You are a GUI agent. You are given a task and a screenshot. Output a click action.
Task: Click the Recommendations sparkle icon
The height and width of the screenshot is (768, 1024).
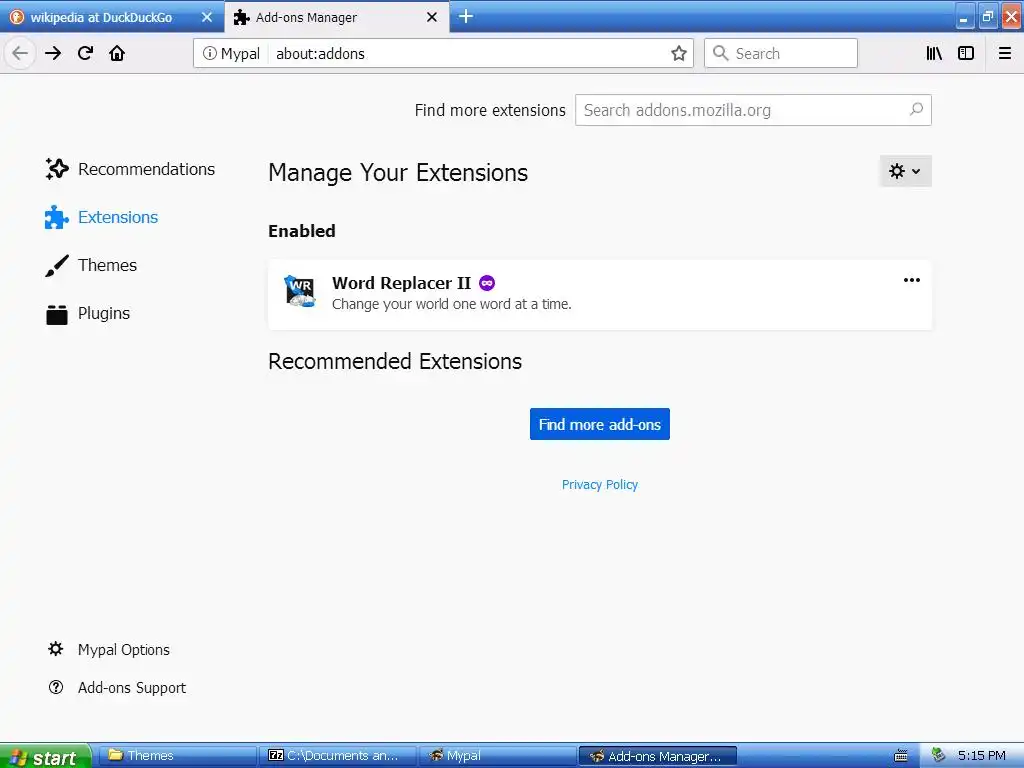coord(57,169)
